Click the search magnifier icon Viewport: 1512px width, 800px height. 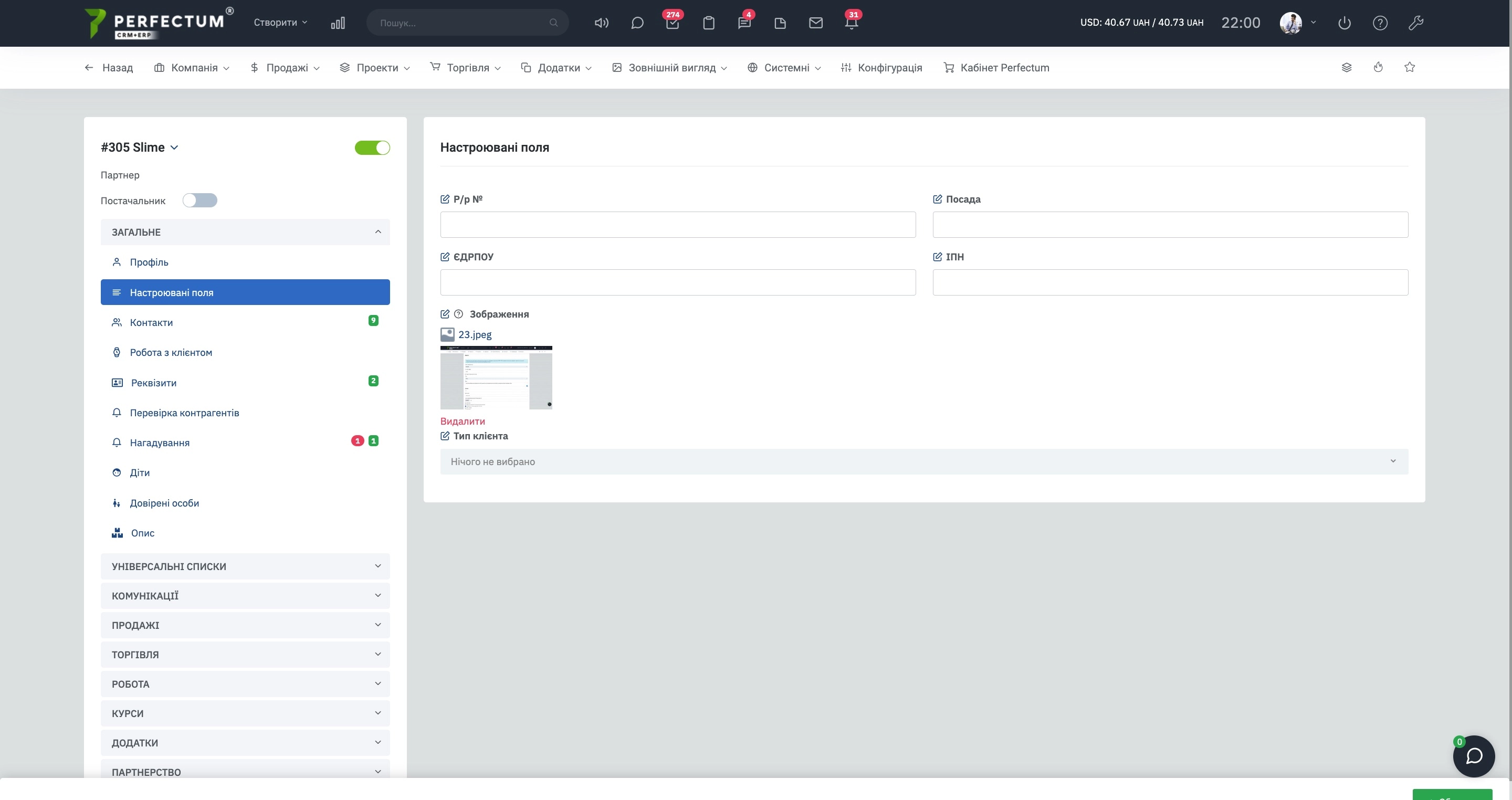point(553,23)
